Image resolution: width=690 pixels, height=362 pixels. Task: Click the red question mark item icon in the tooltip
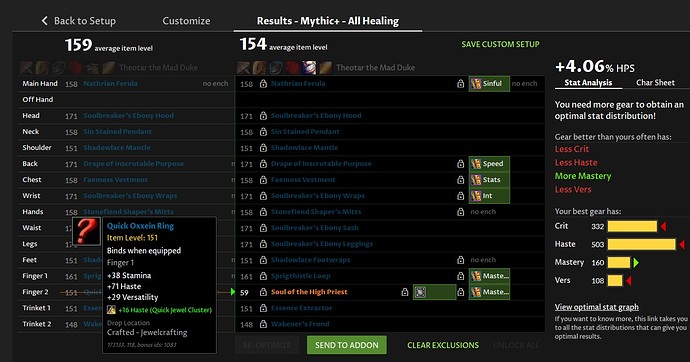click(x=86, y=231)
